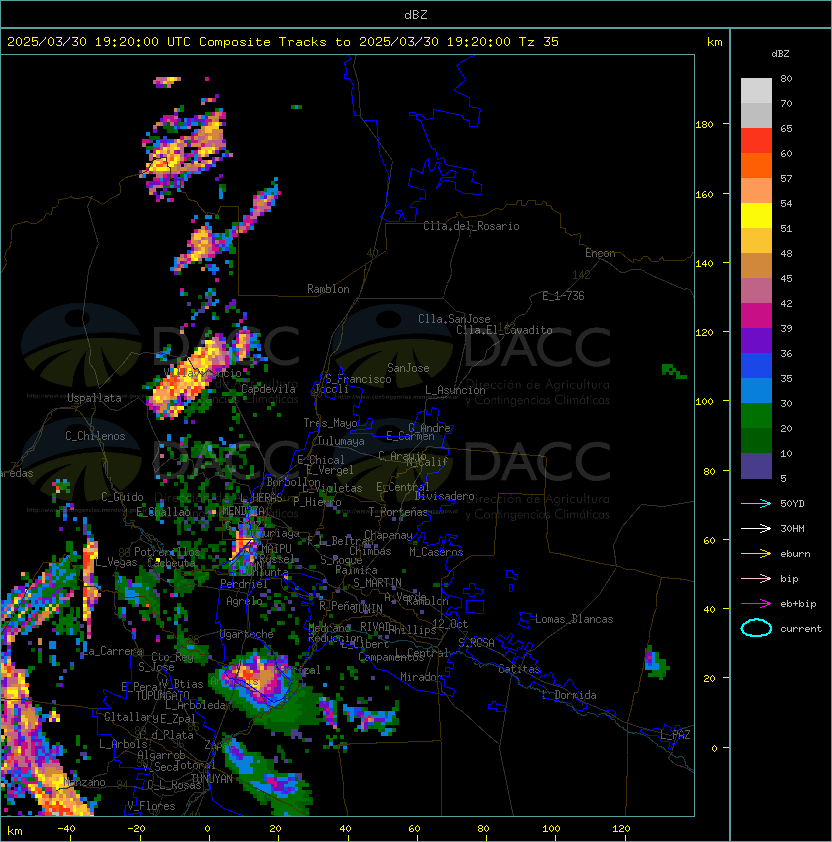Click the 'dBZ' title at the top

pyautogui.click(x=416, y=14)
